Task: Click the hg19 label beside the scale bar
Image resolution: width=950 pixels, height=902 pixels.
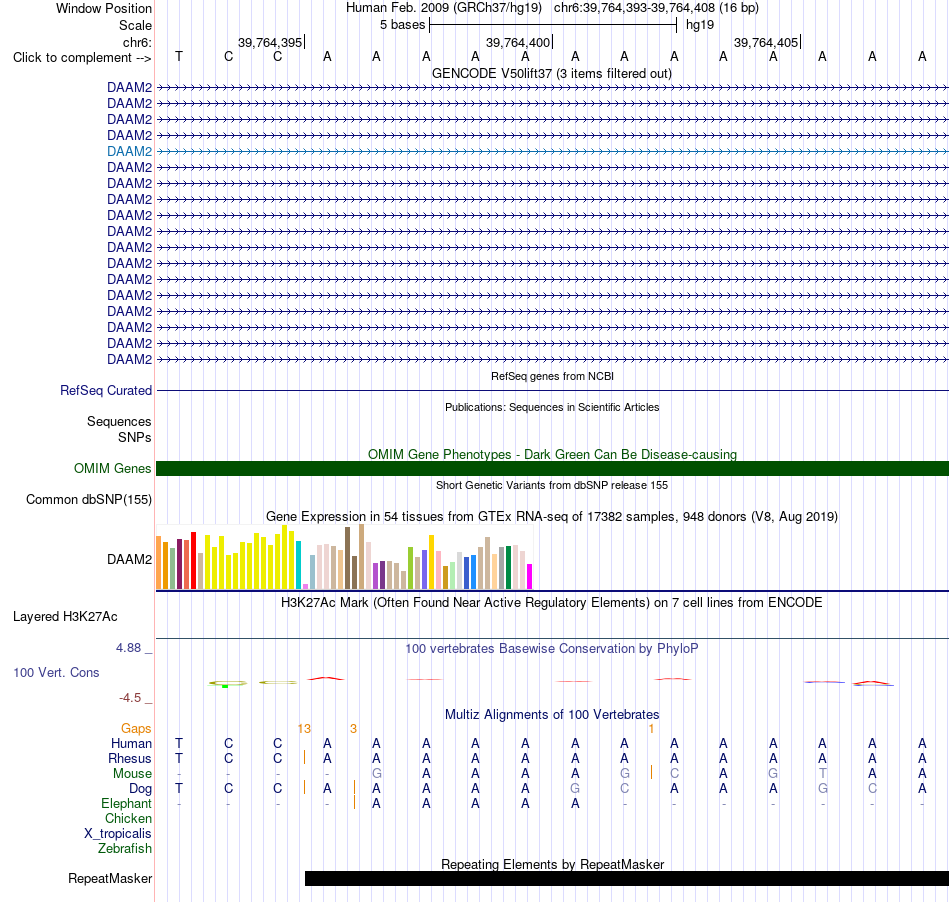Action: 700,25
